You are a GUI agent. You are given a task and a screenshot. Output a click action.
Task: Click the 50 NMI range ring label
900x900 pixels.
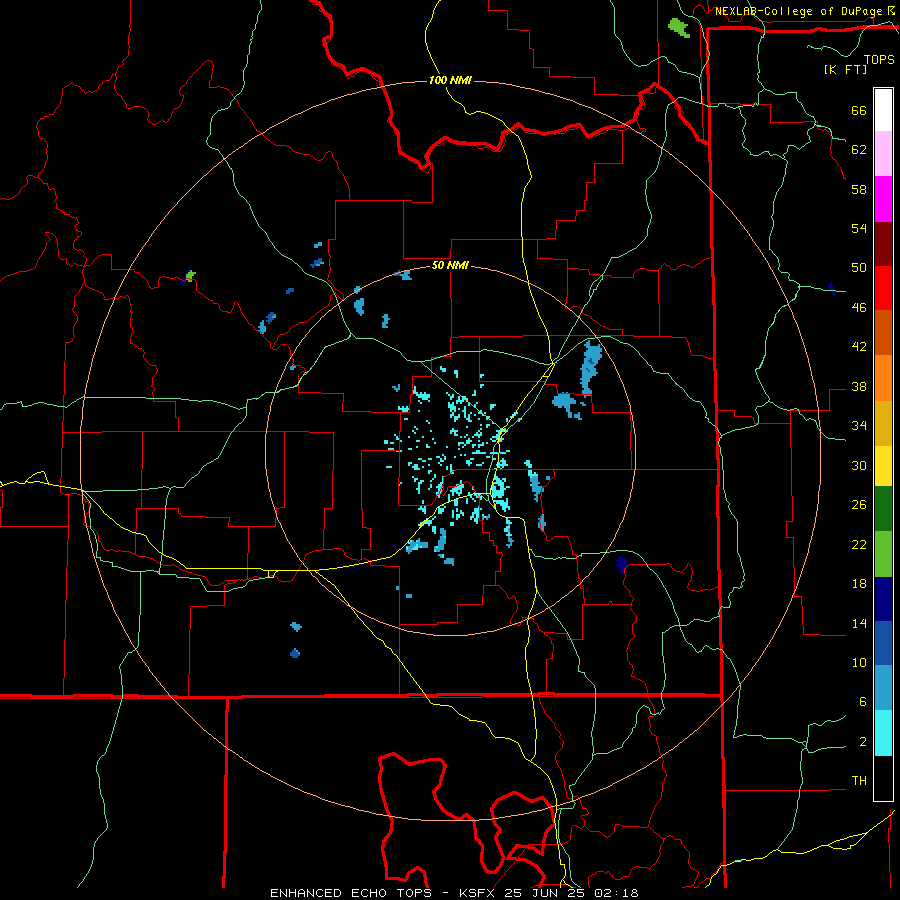click(x=450, y=265)
